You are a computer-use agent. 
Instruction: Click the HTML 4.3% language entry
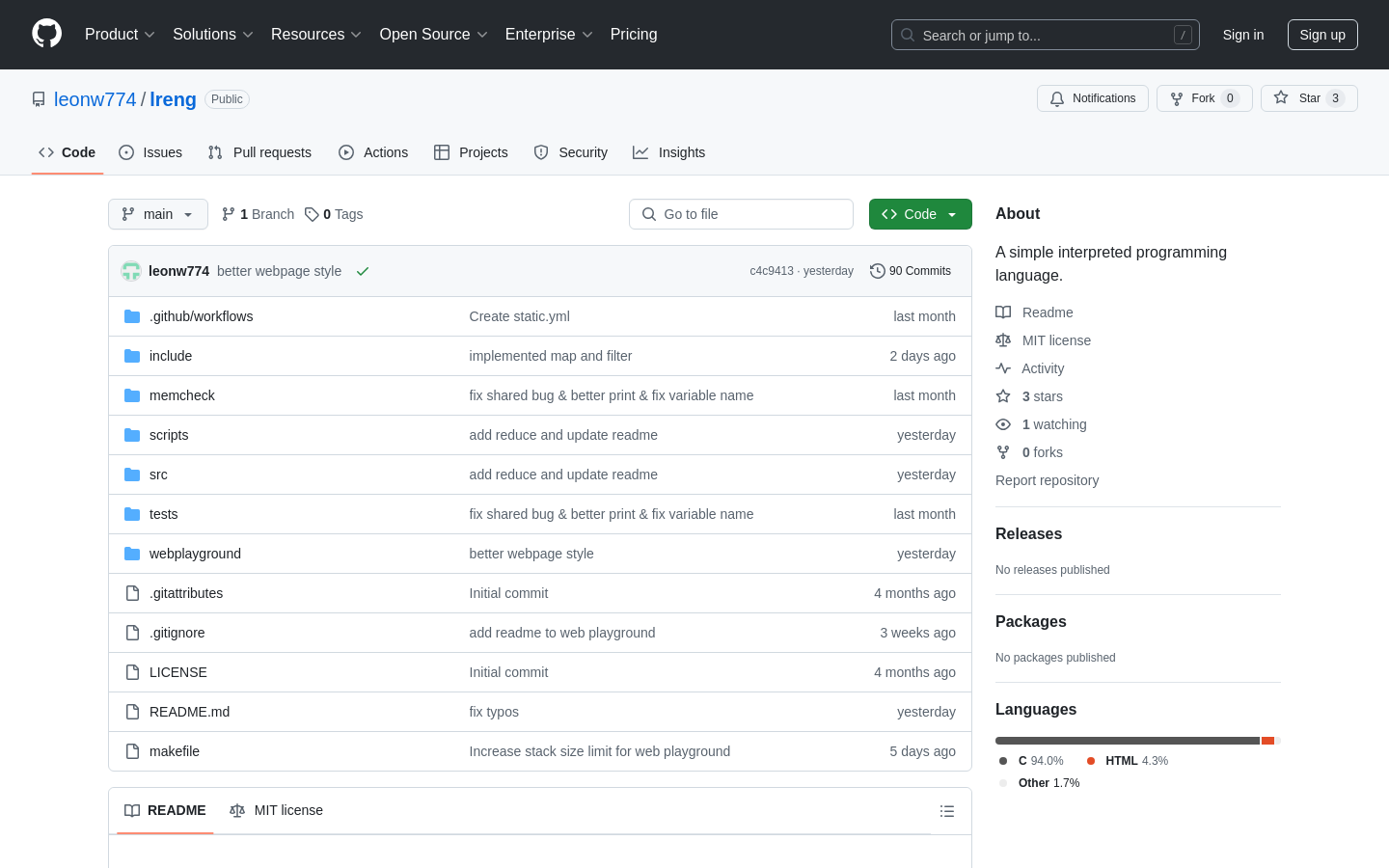pyautogui.click(x=1128, y=761)
